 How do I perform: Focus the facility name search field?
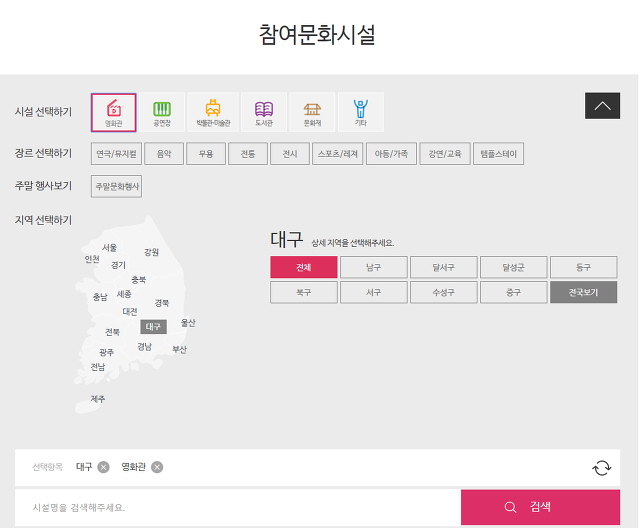click(x=238, y=508)
